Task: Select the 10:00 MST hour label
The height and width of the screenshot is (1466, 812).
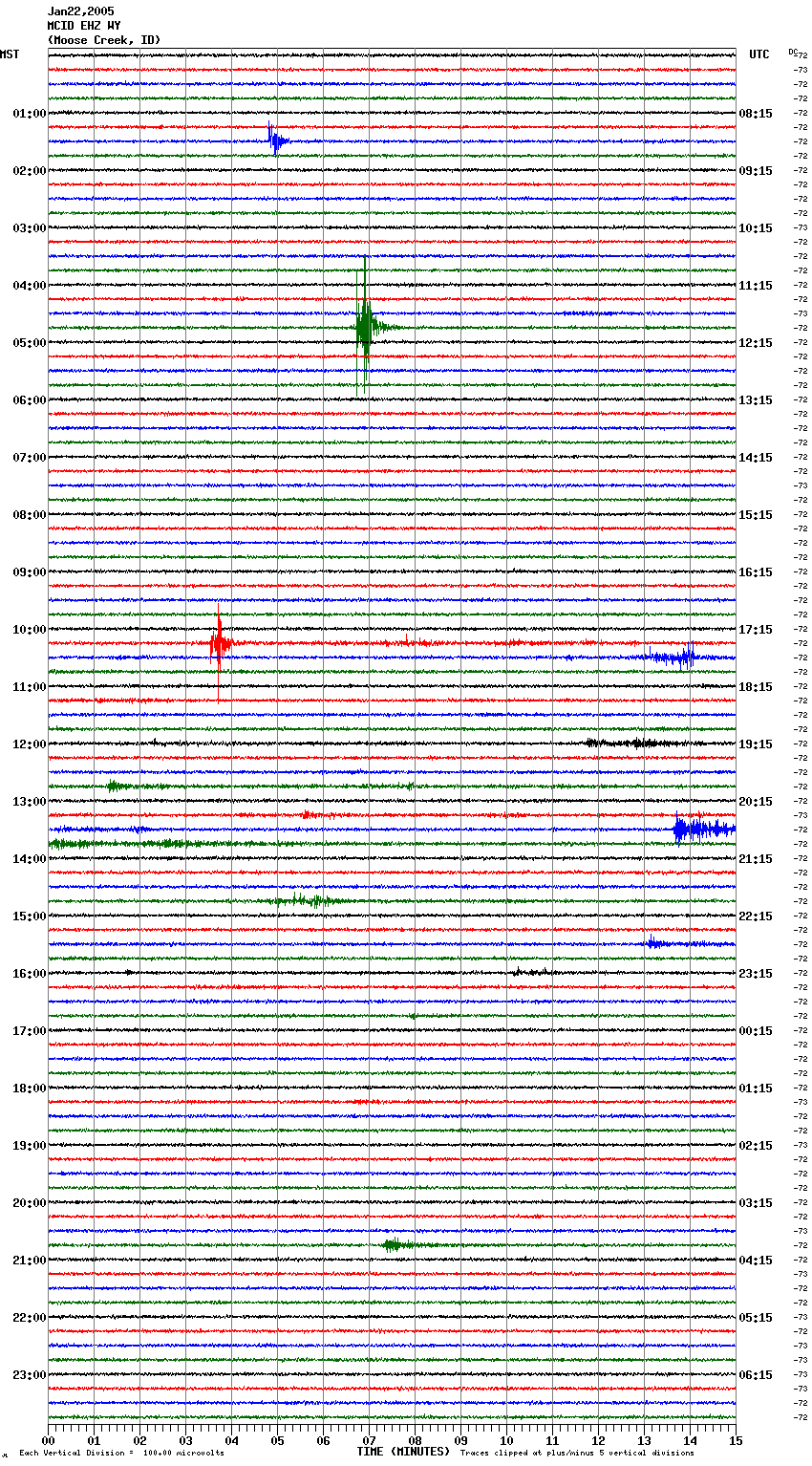Action: [29, 630]
